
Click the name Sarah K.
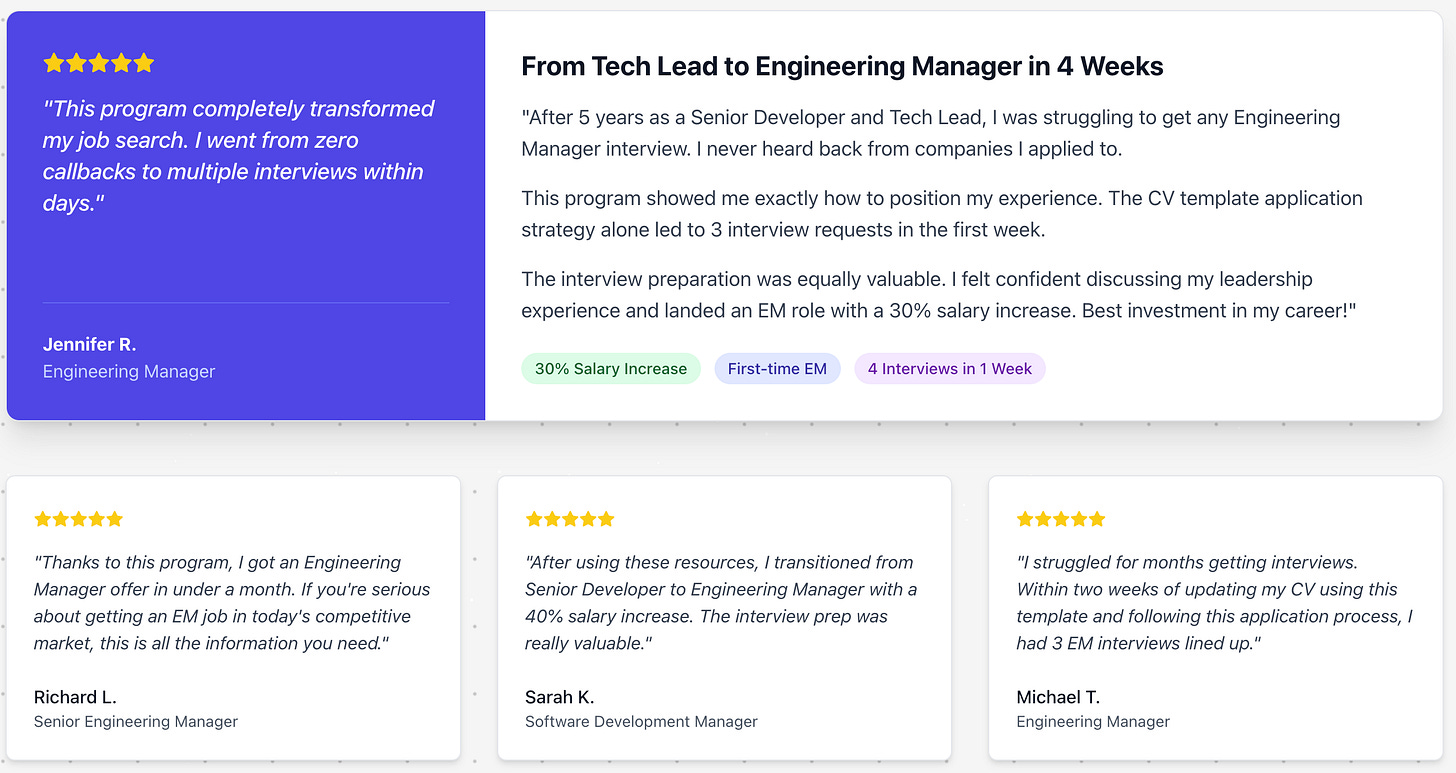click(x=559, y=697)
